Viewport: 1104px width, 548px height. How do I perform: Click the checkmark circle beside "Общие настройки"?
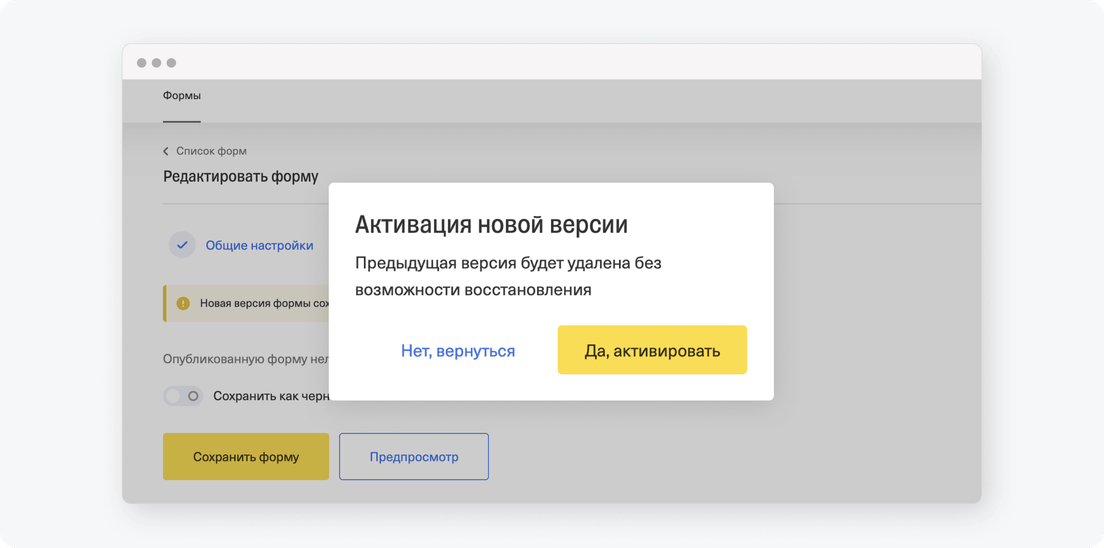click(x=182, y=245)
